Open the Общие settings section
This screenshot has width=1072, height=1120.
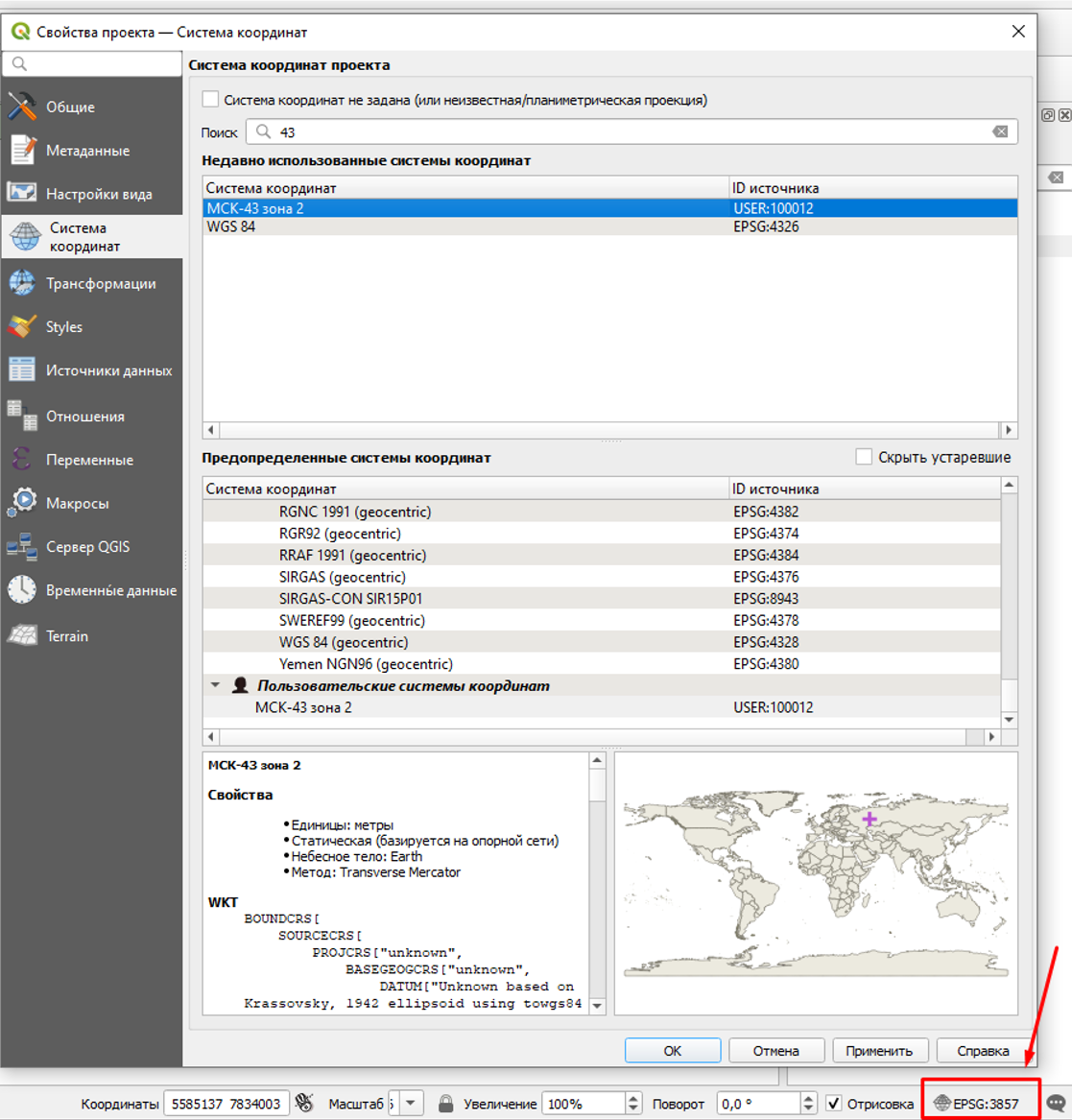pyautogui.click(x=70, y=107)
